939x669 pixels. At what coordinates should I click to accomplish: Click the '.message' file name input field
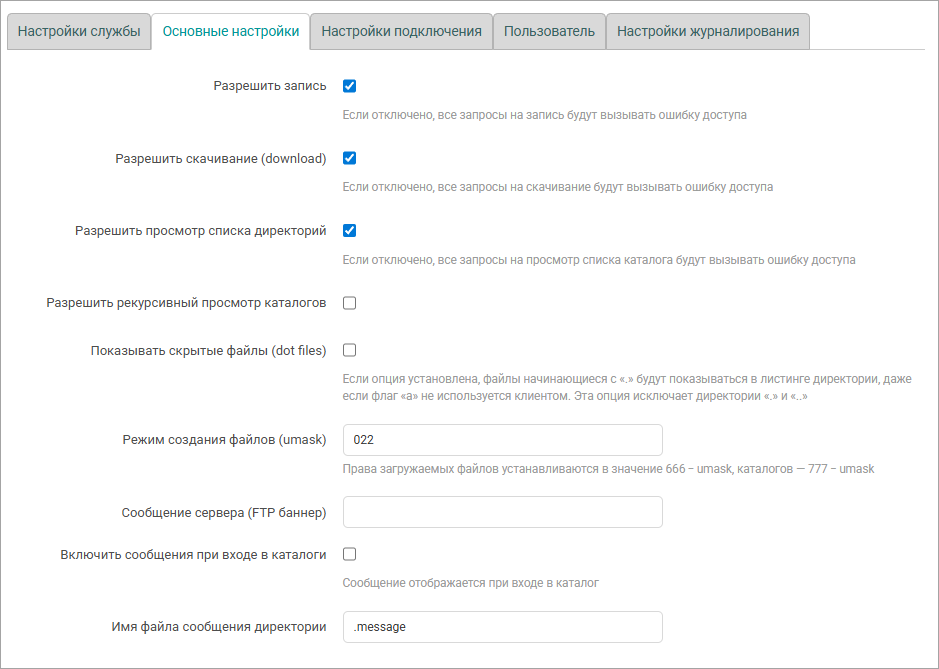click(502, 627)
